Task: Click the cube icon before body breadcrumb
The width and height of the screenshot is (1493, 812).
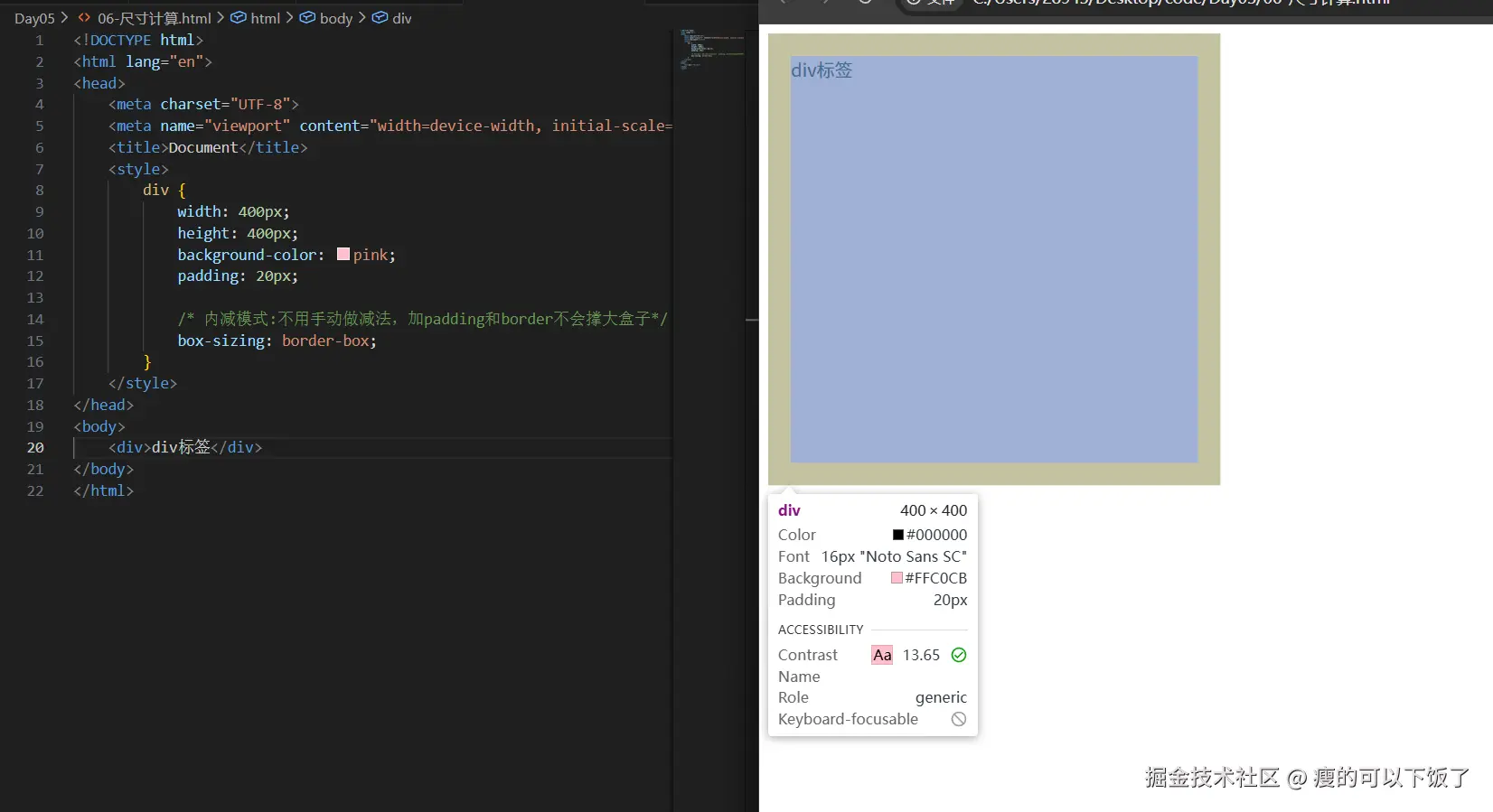Action: pyautogui.click(x=307, y=17)
